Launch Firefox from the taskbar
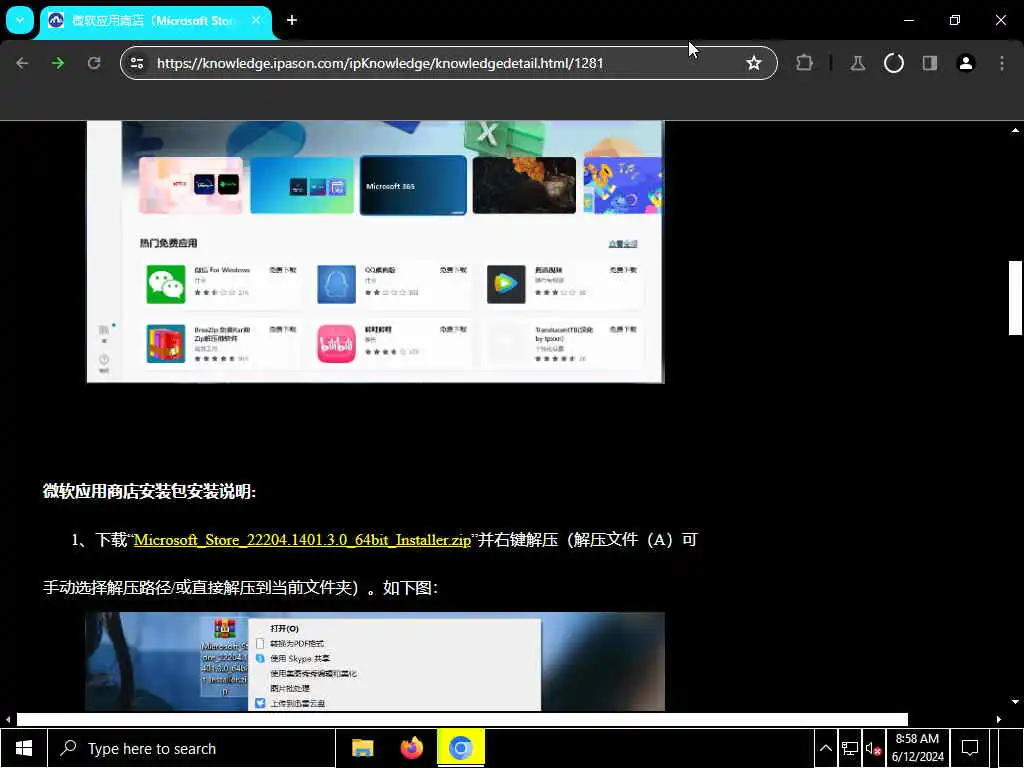Image resolution: width=1024 pixels, height=768 pixels. pos(411,748)
